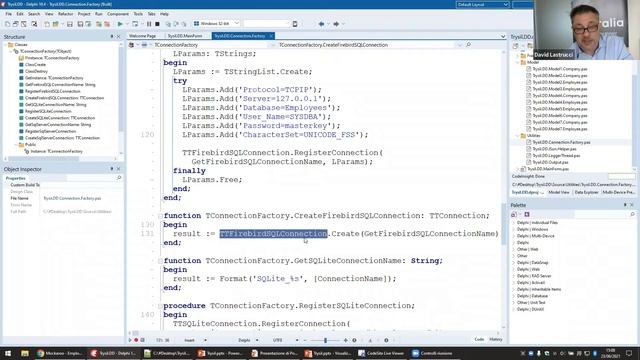
Task: Click Object Inspector search magnifier
Action: point(119,178)
